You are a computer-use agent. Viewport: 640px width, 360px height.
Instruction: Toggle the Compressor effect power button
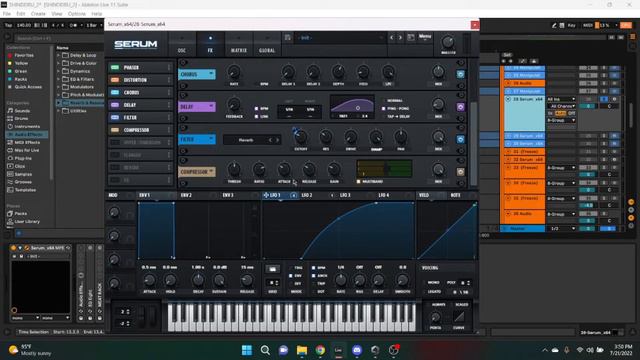click(x=460, y=172)
